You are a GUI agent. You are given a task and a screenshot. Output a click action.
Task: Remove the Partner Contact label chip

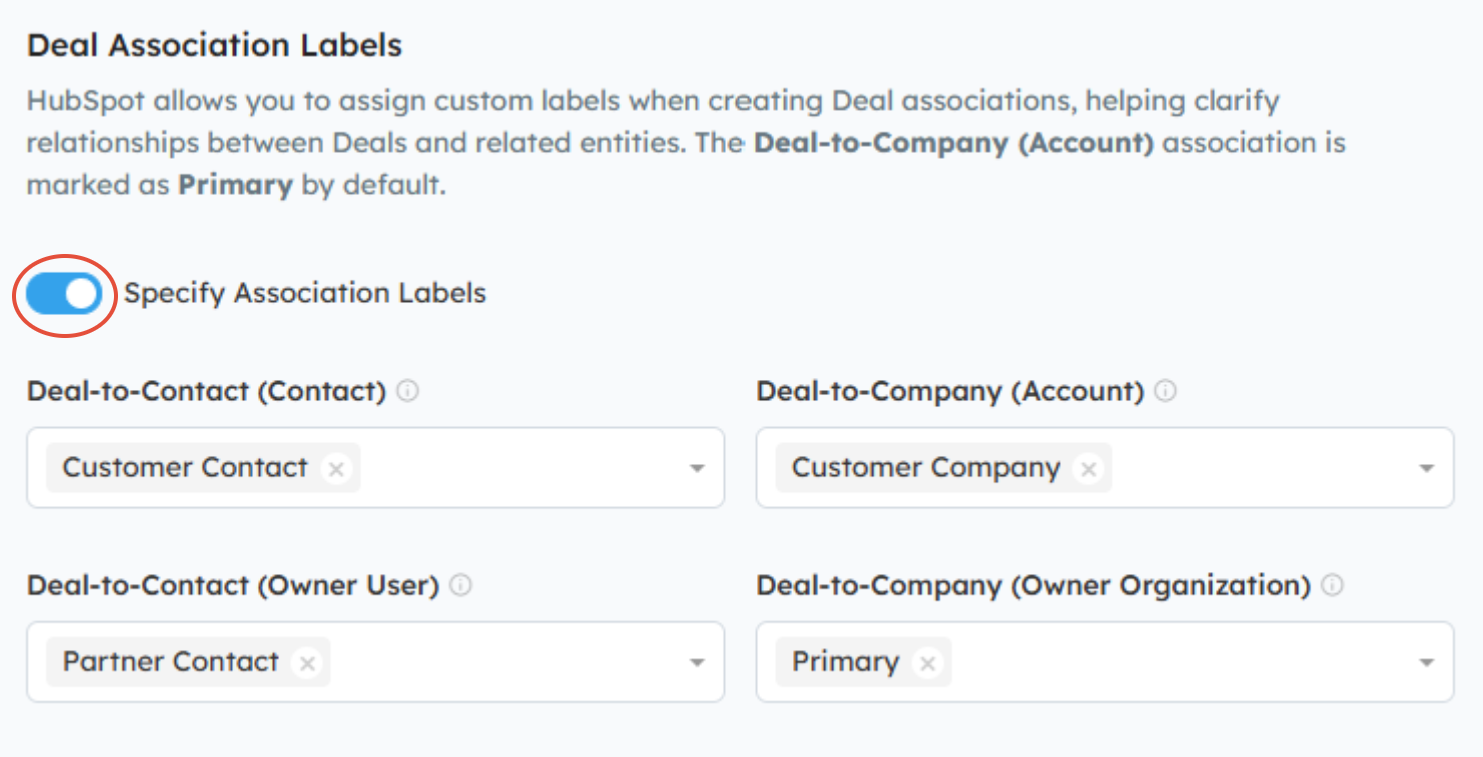point(308,663)
